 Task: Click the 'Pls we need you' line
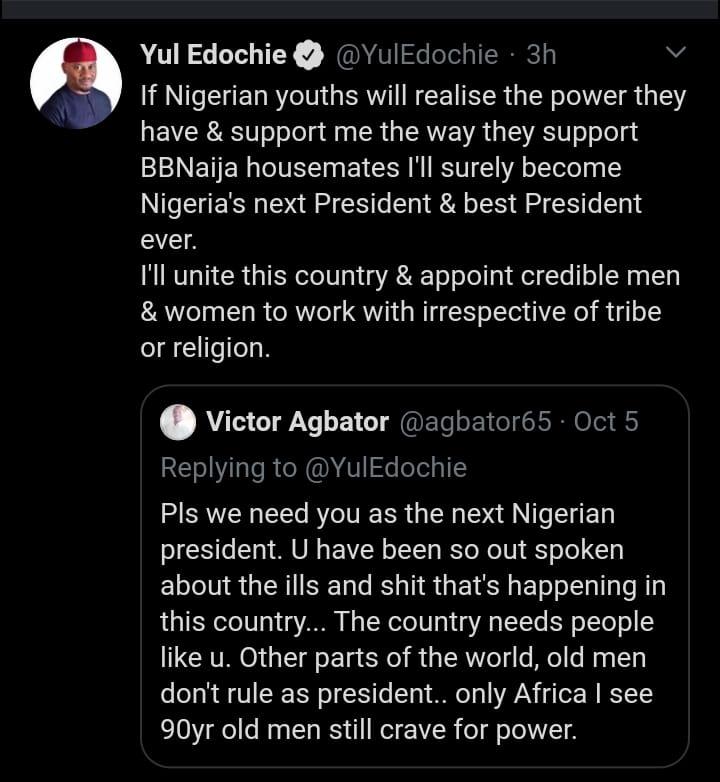click(387, 515)
